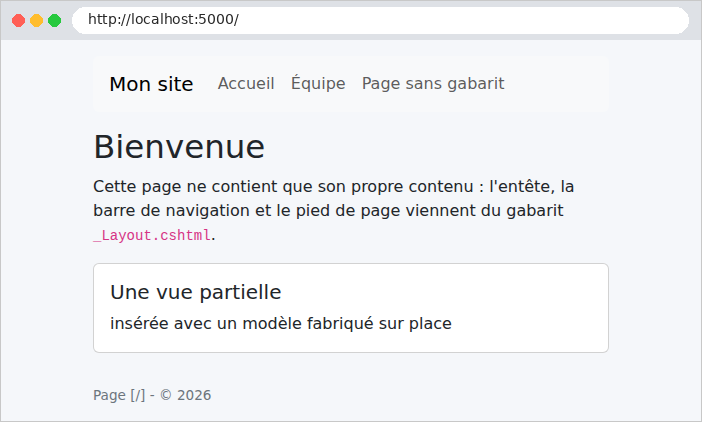Click the yellow minimize window button
Screen dimensions: 702x422
point(36,20)
